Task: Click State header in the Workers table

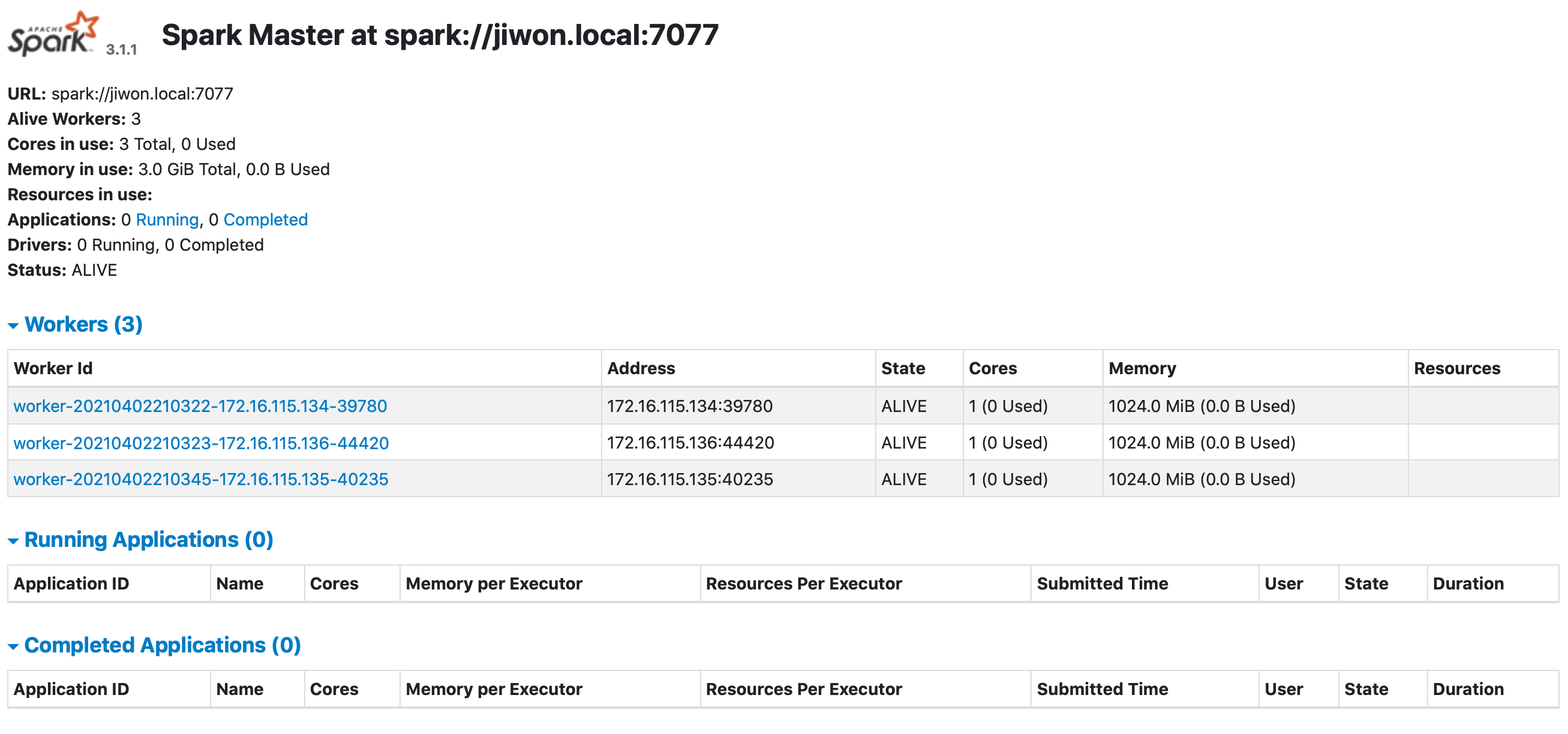Action: coord(903,368)
